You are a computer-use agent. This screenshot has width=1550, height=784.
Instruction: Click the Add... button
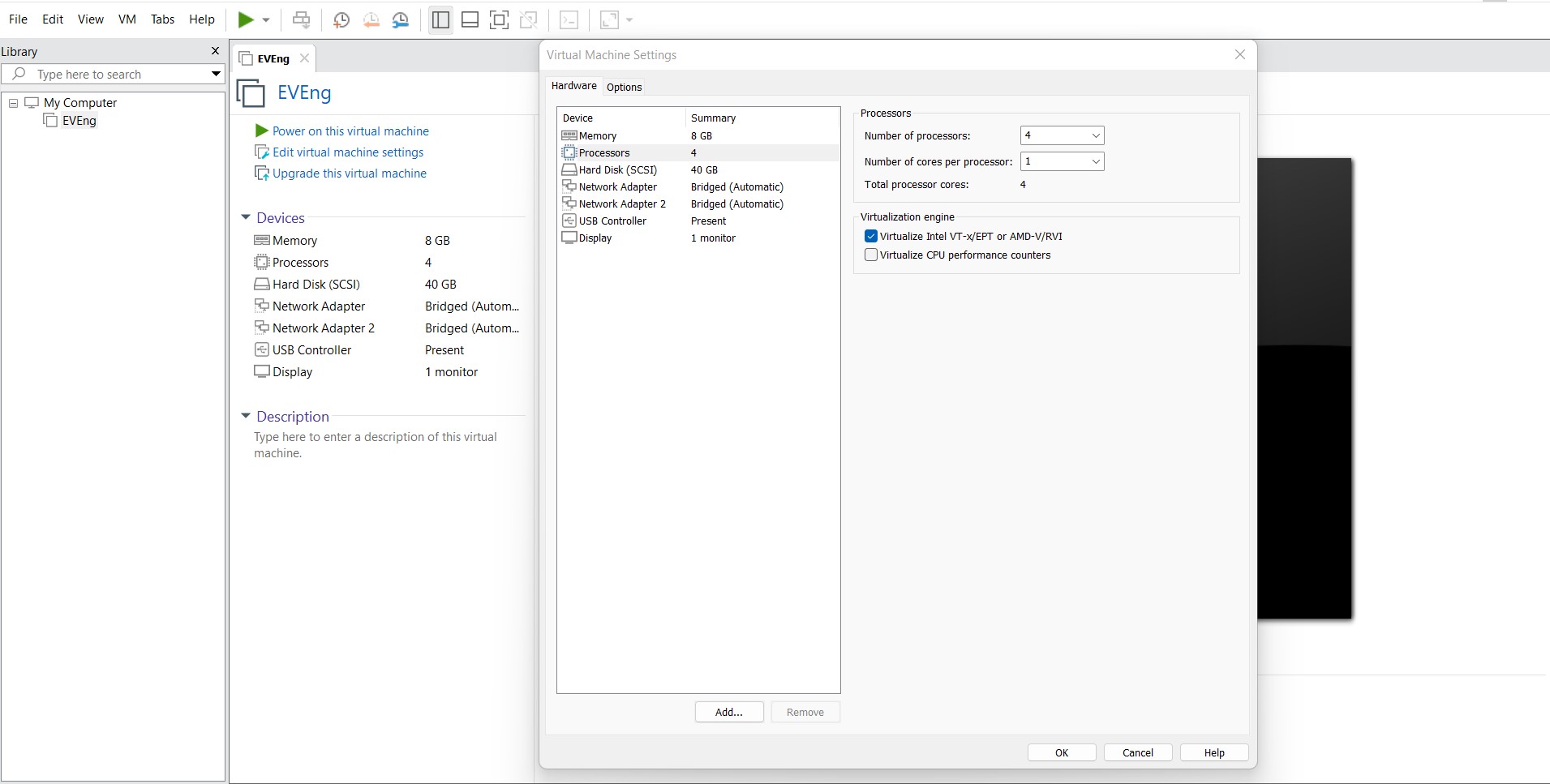pyautogui.click(x=729, y=712)
